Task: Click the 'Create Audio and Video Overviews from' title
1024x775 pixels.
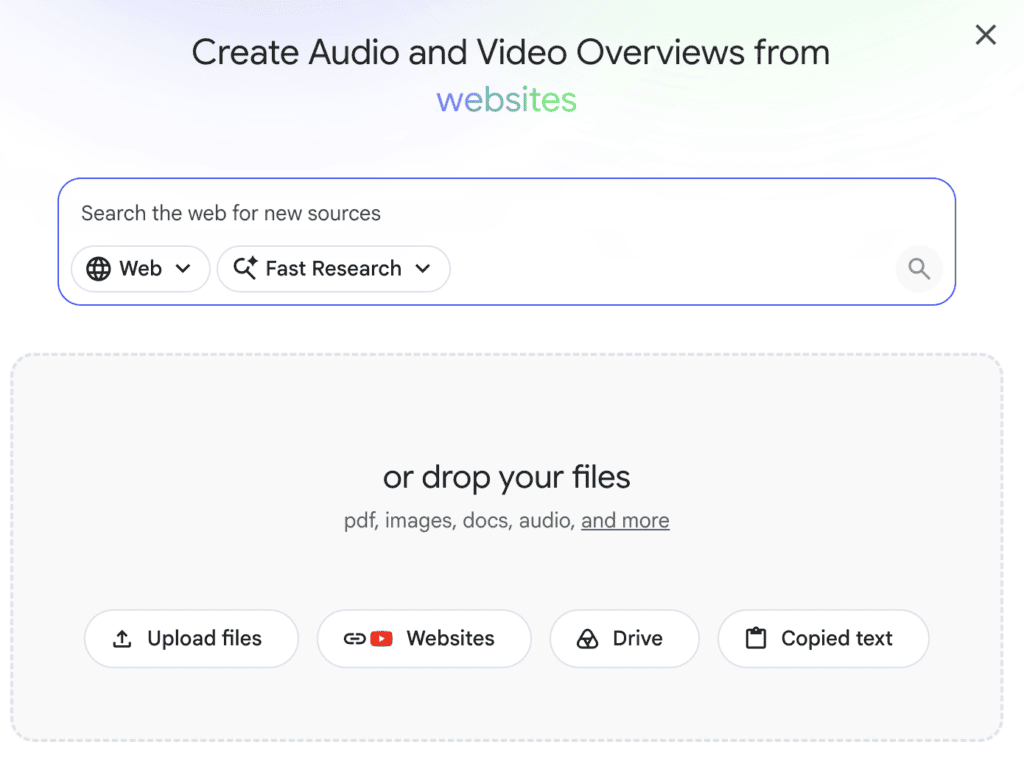Action: tap(511, 52)
